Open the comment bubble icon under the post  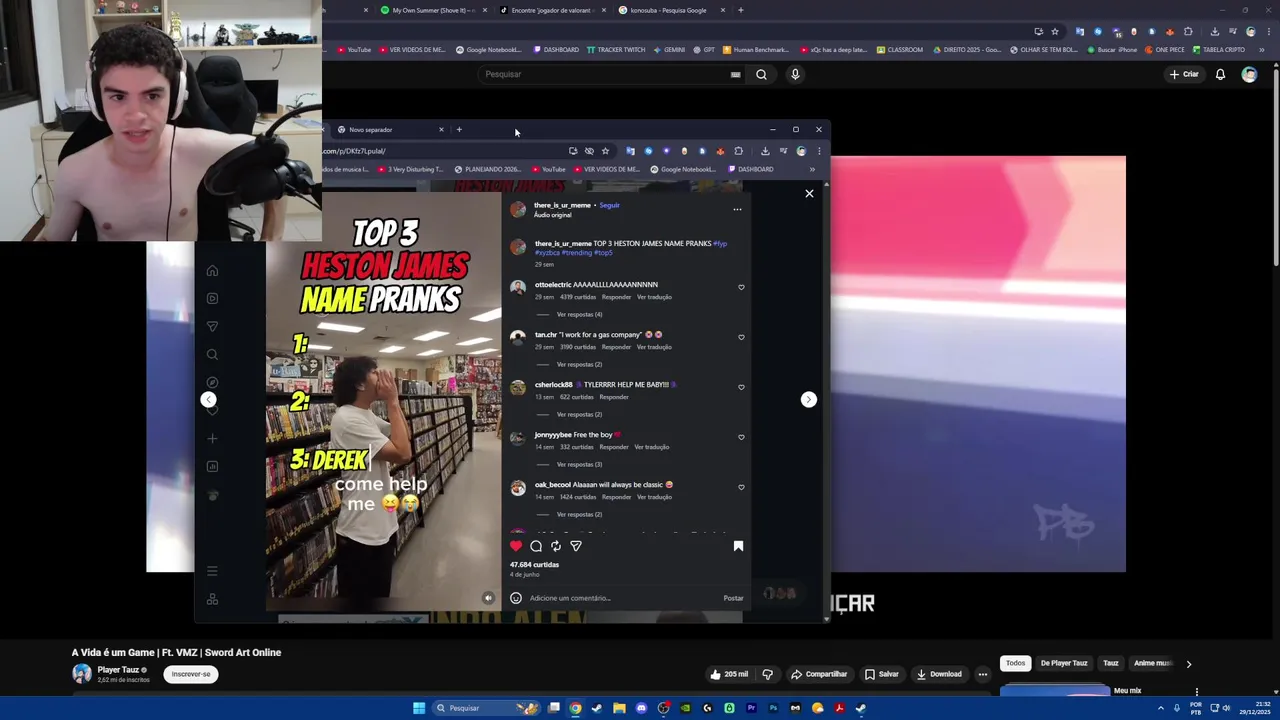(x=536, y=546)
